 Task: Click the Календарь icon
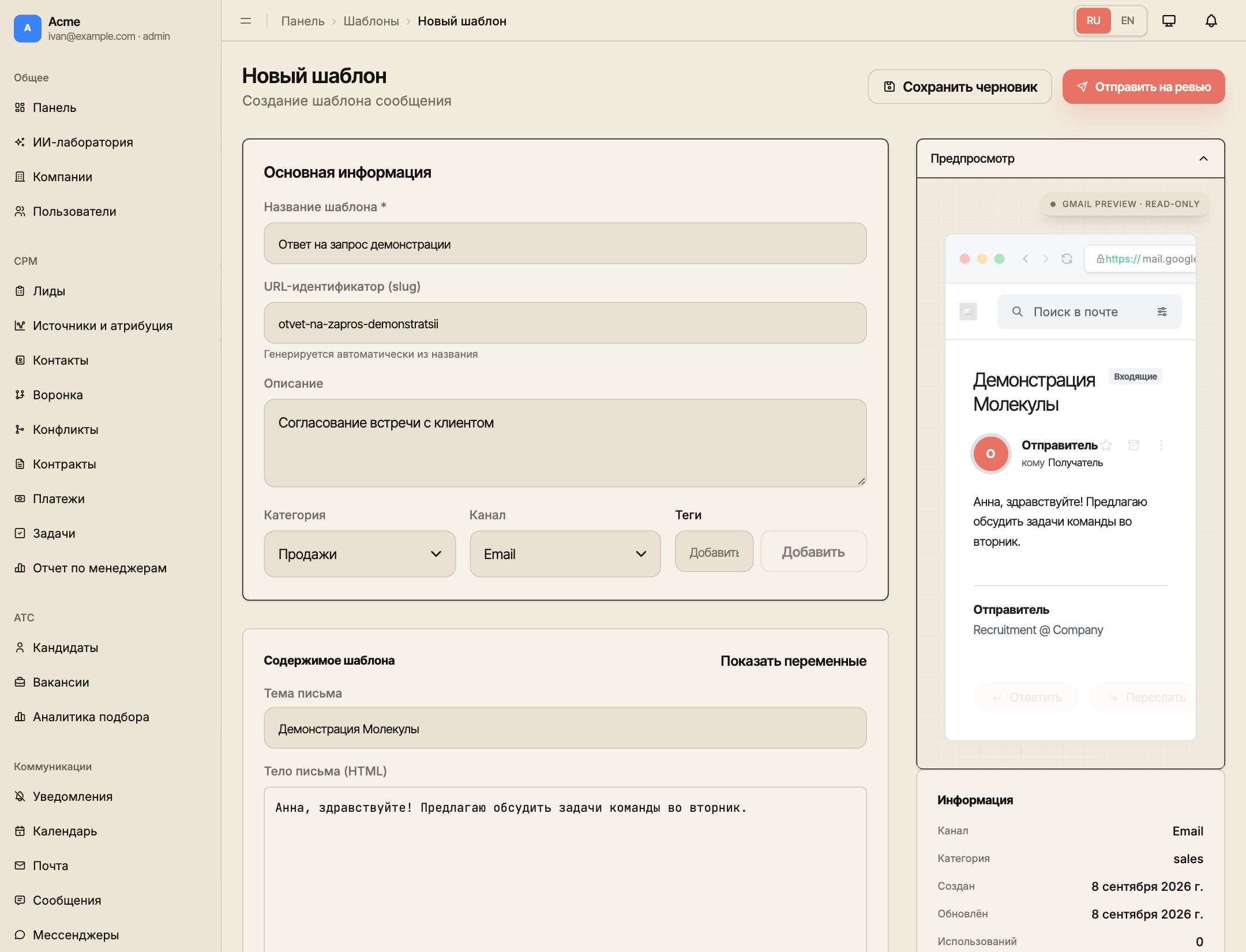coord(20,831)
